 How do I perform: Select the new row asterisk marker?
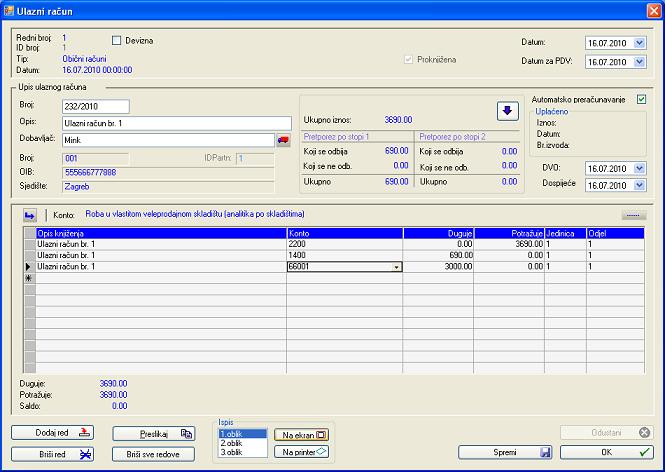[29, 278]
